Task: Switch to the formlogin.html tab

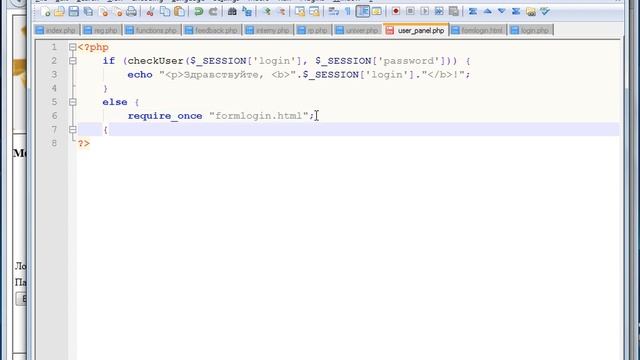Action: tap(478, 30)
